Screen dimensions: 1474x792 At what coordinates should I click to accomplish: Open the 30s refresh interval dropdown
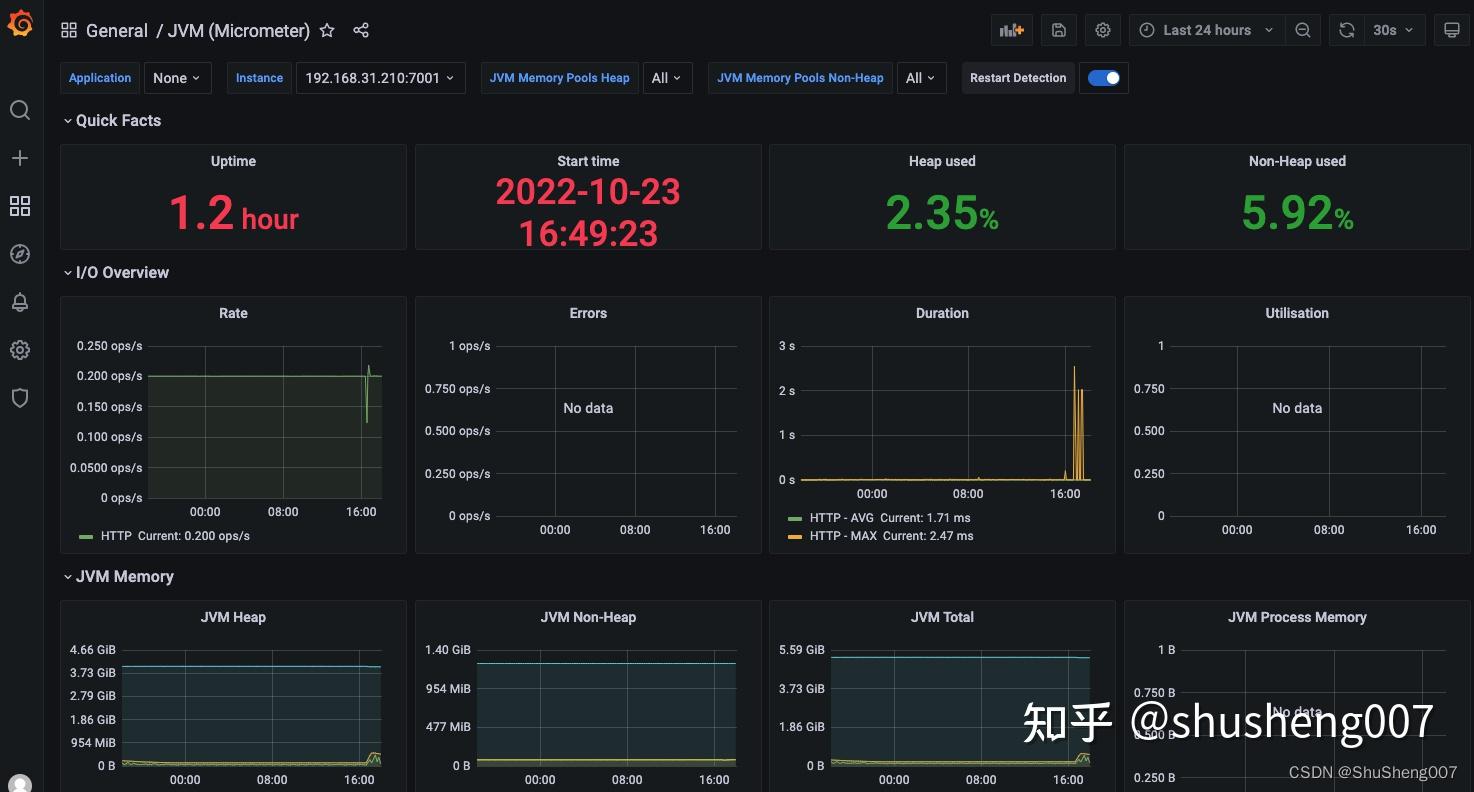coord(1391,30)
